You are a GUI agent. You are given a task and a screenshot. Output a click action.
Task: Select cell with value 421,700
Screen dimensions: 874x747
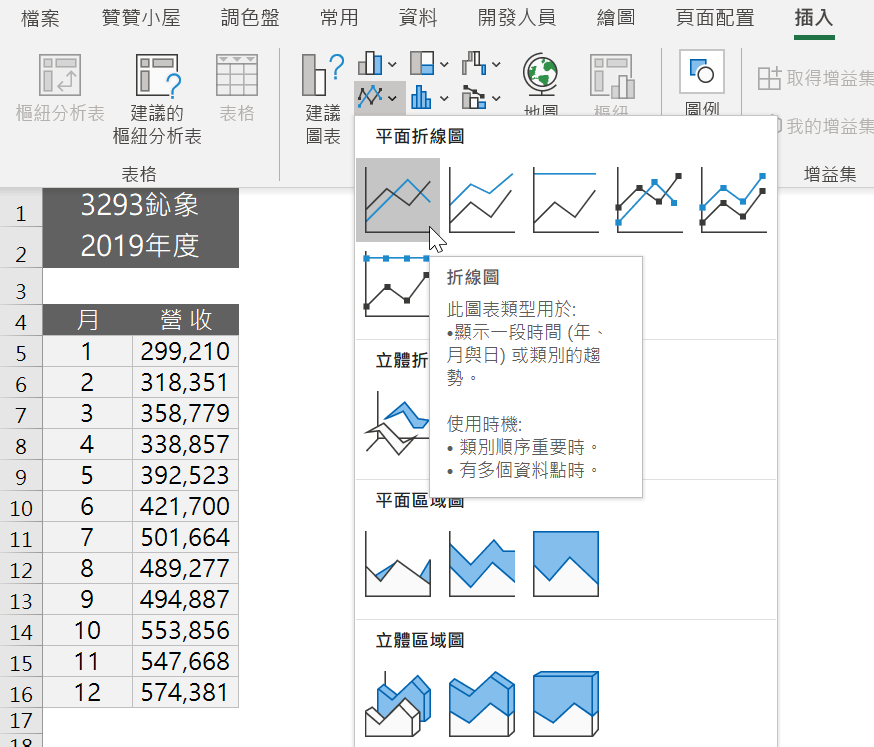click(x=186, y=506)
